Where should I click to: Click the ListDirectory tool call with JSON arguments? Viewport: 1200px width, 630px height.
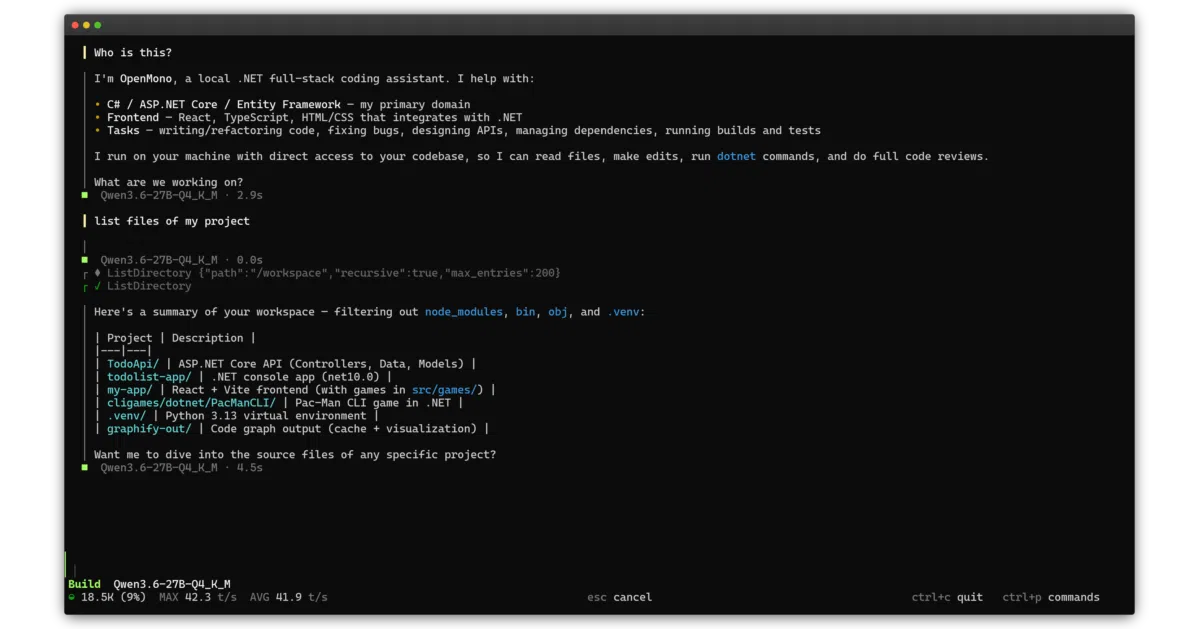[x=334, y=273]
